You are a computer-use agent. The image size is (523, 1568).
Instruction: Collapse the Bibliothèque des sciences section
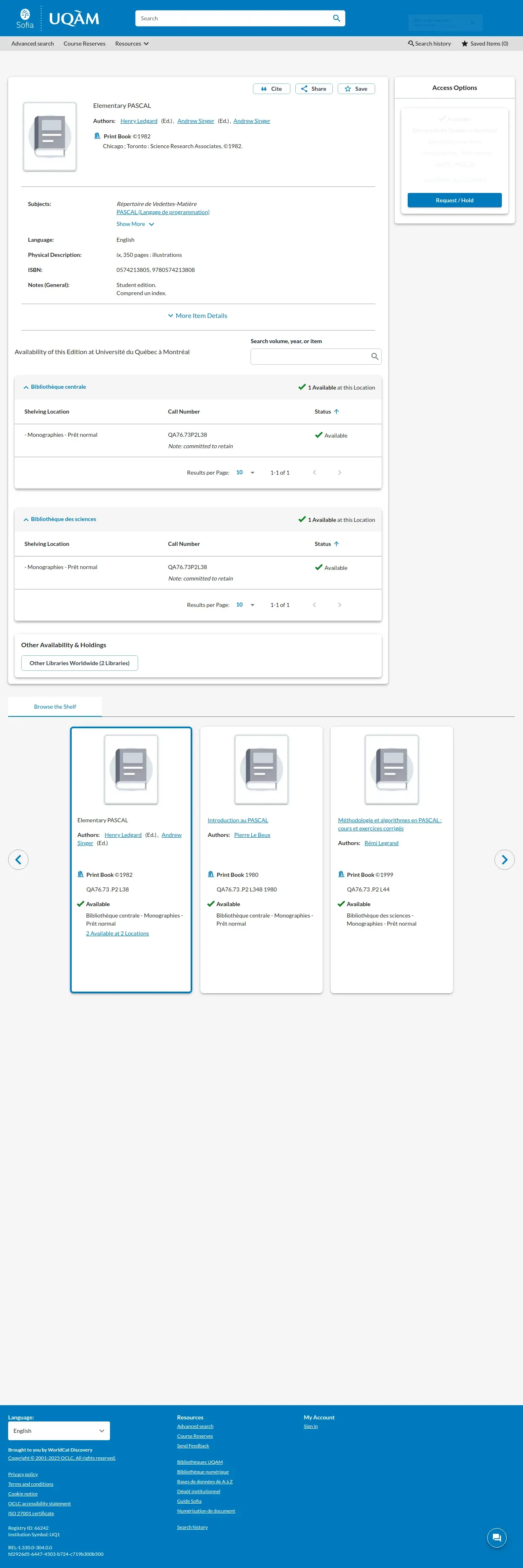coord(59,519)
